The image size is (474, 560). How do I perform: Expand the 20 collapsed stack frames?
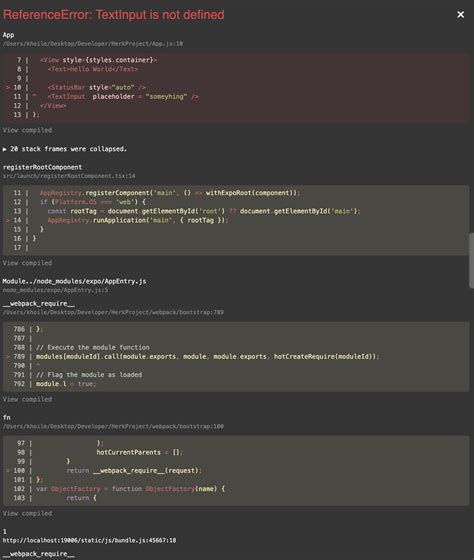(65, 149)
